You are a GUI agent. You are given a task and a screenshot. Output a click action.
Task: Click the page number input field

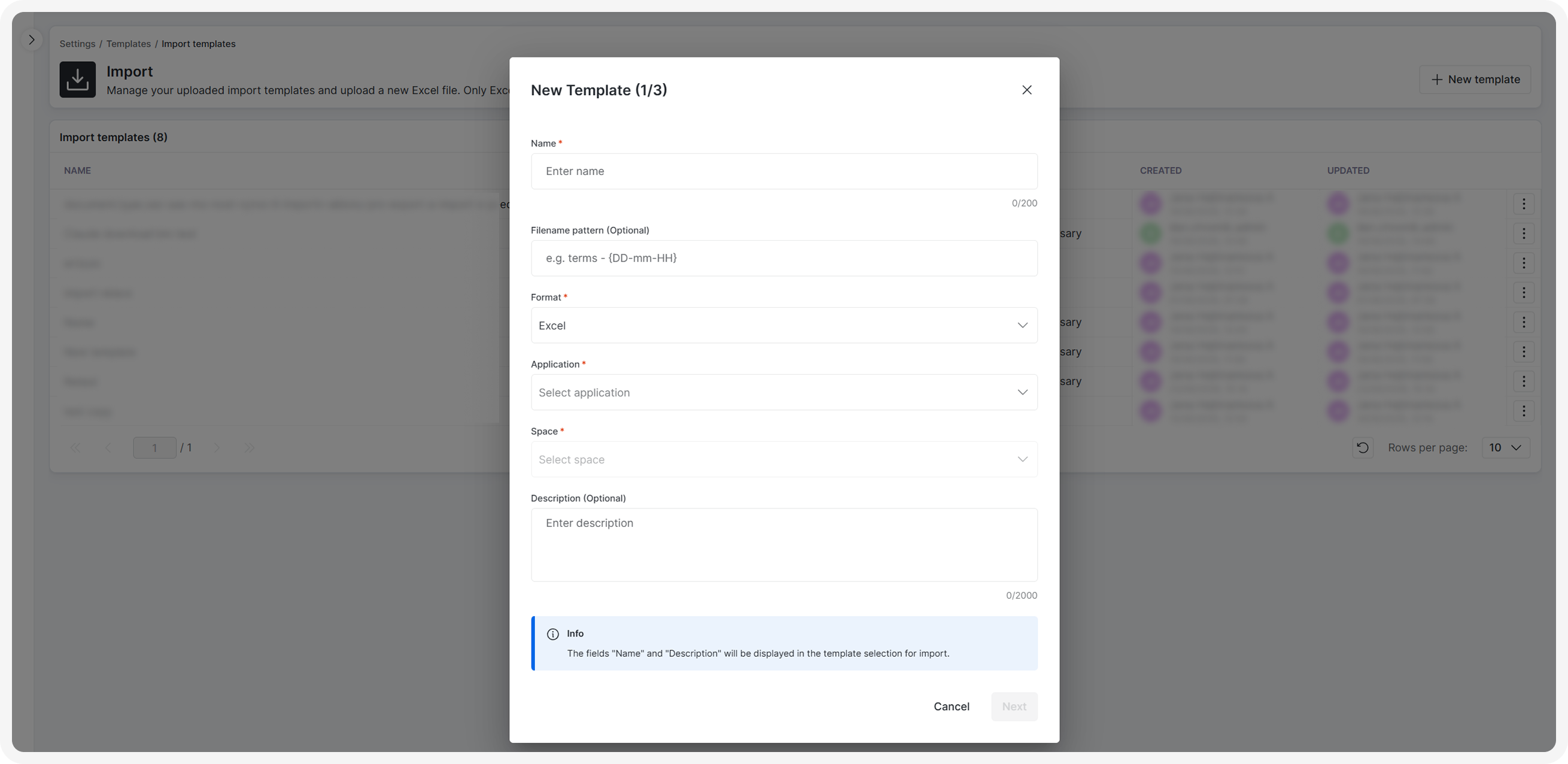click(154, 447)
